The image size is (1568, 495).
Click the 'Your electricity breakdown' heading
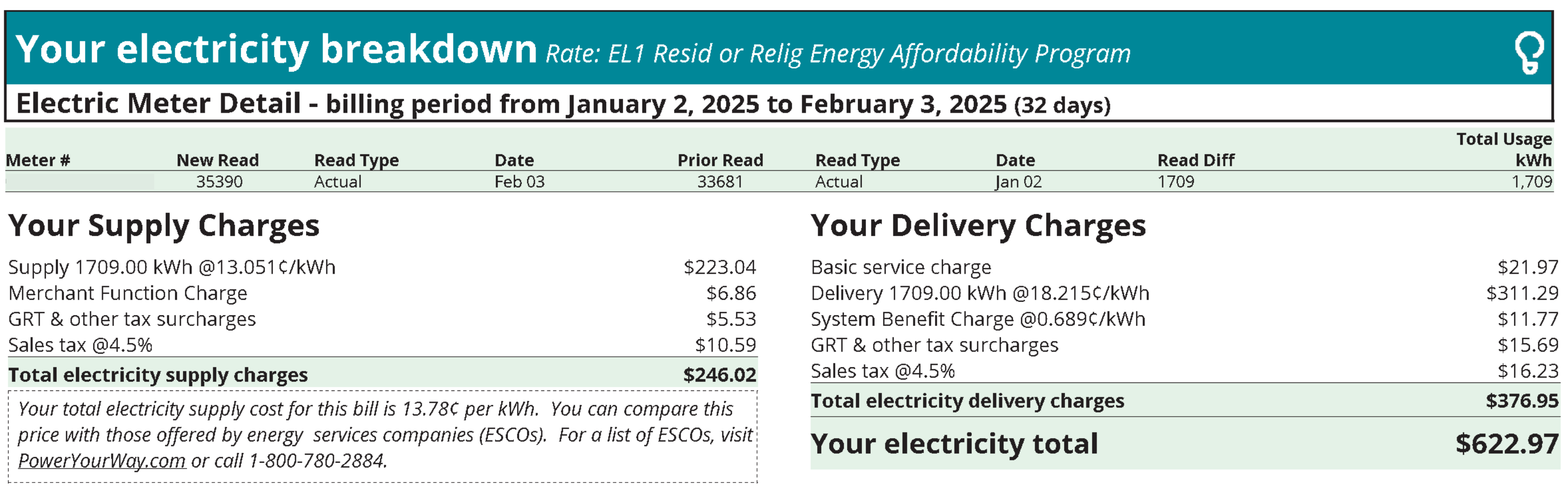pyautogui.click(x=276, y=49)
